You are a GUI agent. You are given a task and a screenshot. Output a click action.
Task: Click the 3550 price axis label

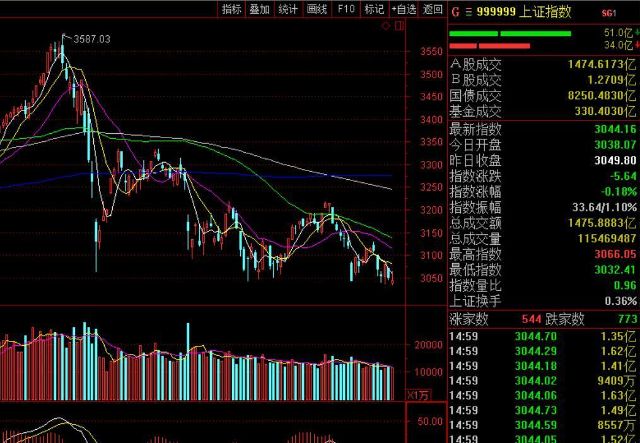coord(431,52)
